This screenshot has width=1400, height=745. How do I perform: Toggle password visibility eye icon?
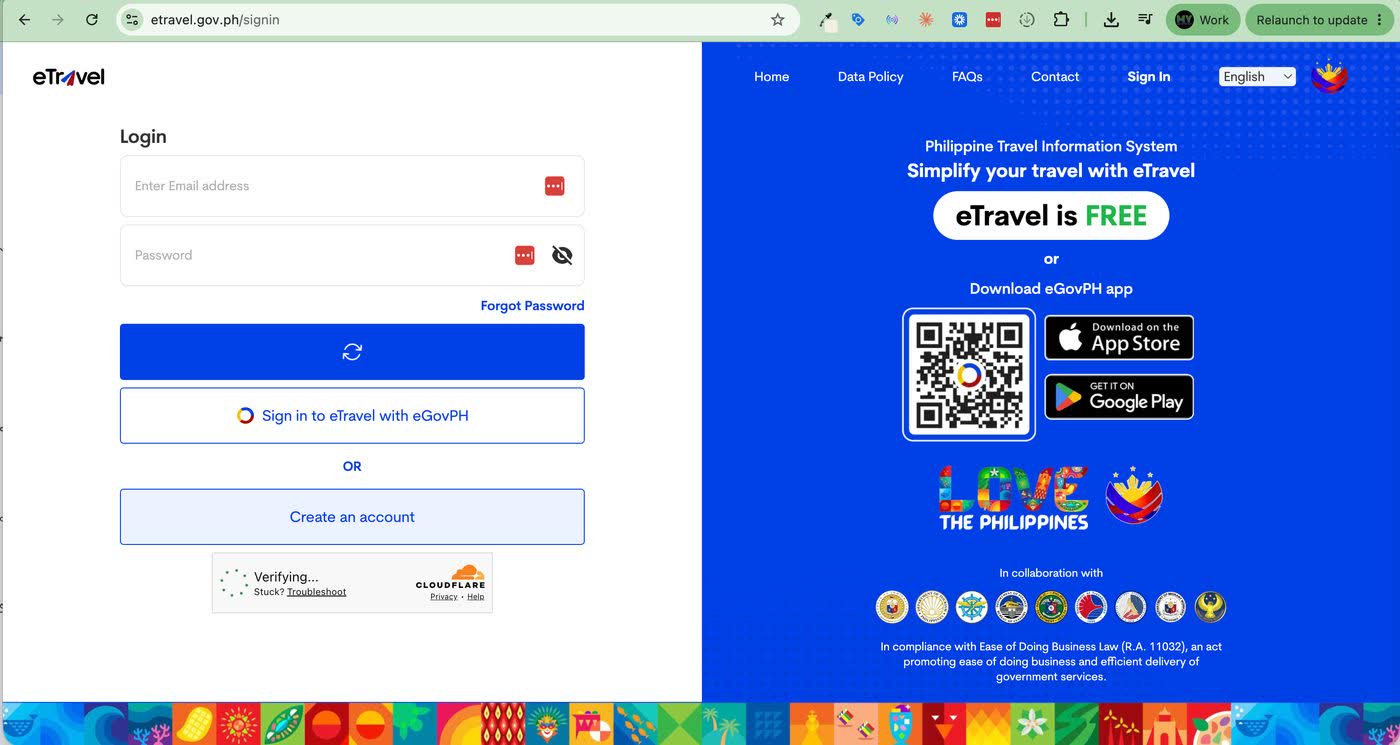(562, 256)
